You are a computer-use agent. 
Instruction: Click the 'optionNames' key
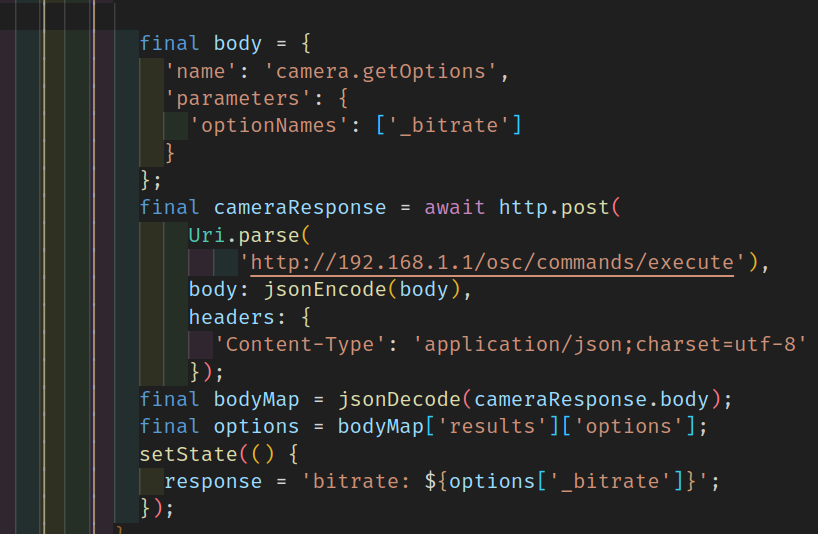[269, 126]
